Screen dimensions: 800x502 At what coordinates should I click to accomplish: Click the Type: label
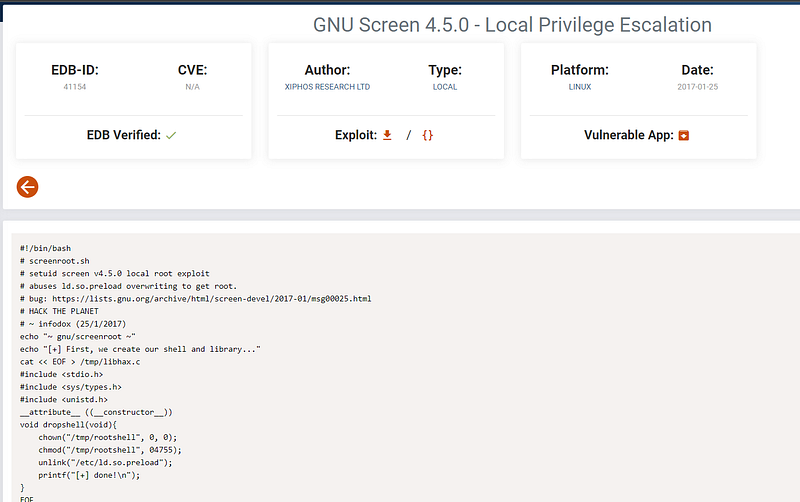tap(445, 70)
